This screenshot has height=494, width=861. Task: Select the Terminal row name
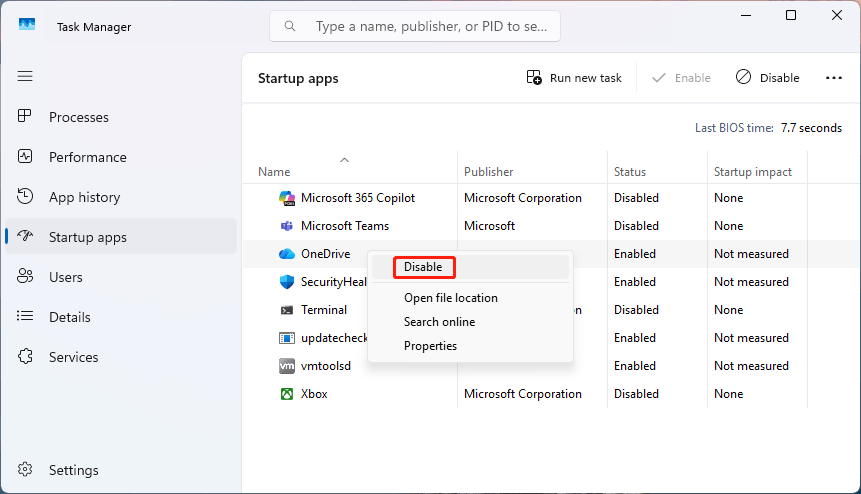click(x=324, y=310)
